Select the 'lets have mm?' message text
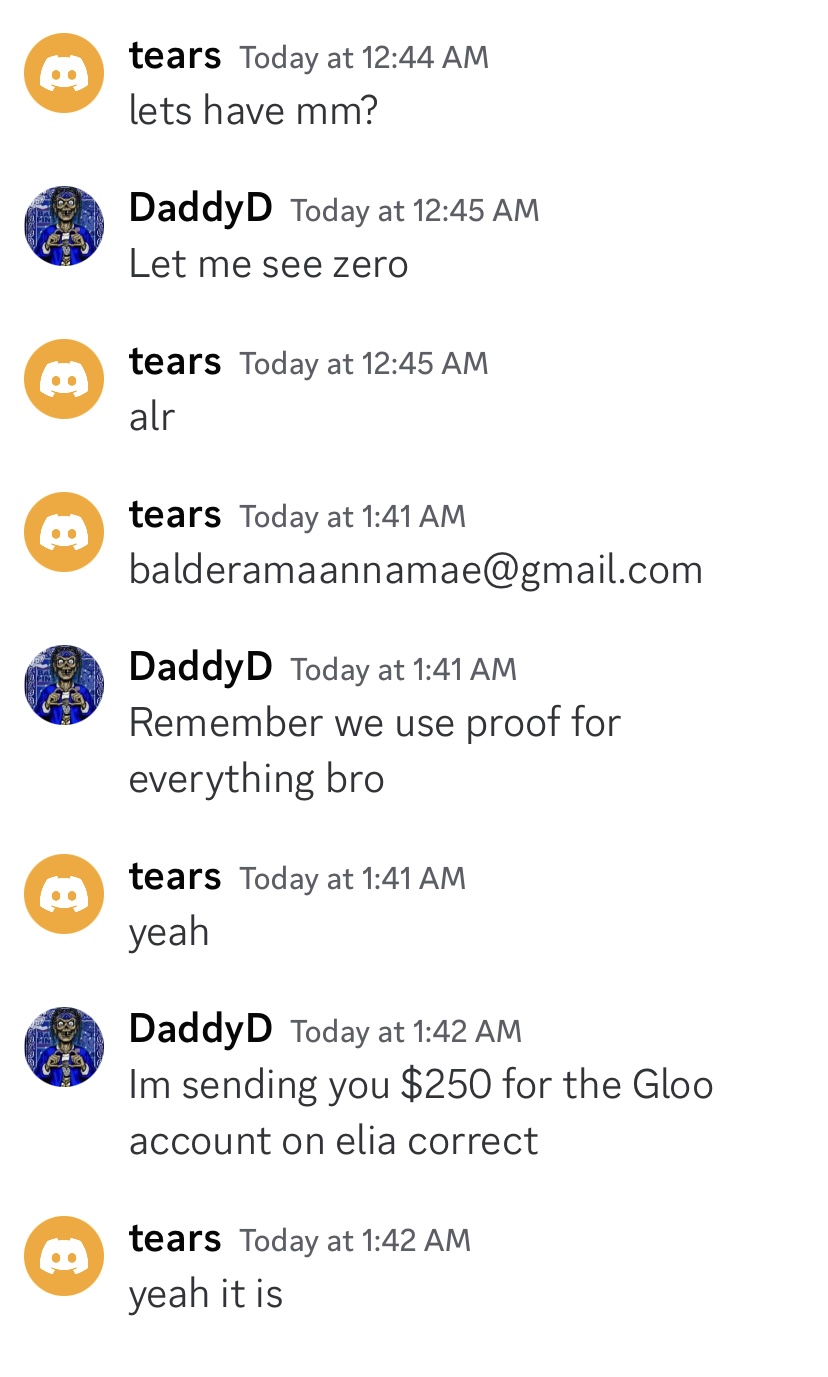 [x=254, y=110]
